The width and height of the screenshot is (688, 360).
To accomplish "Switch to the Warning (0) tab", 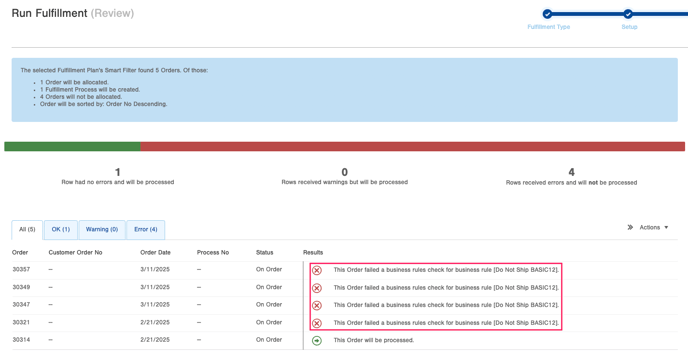I will click(x=102, y=230).
